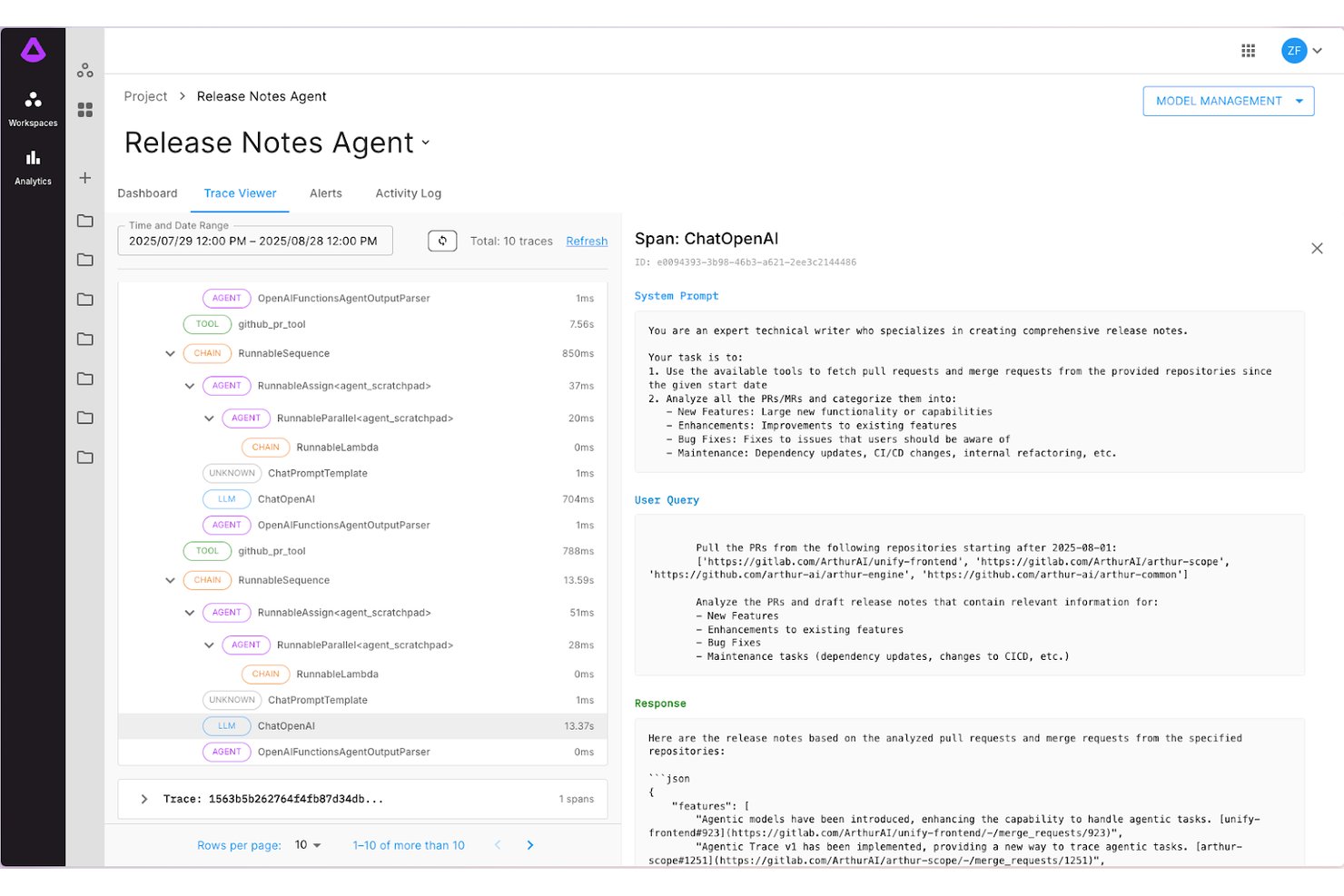Open the Release Notes Agent title dropdown
Image resolution: width=1344 pixels, height=896 pixels.
426,143
